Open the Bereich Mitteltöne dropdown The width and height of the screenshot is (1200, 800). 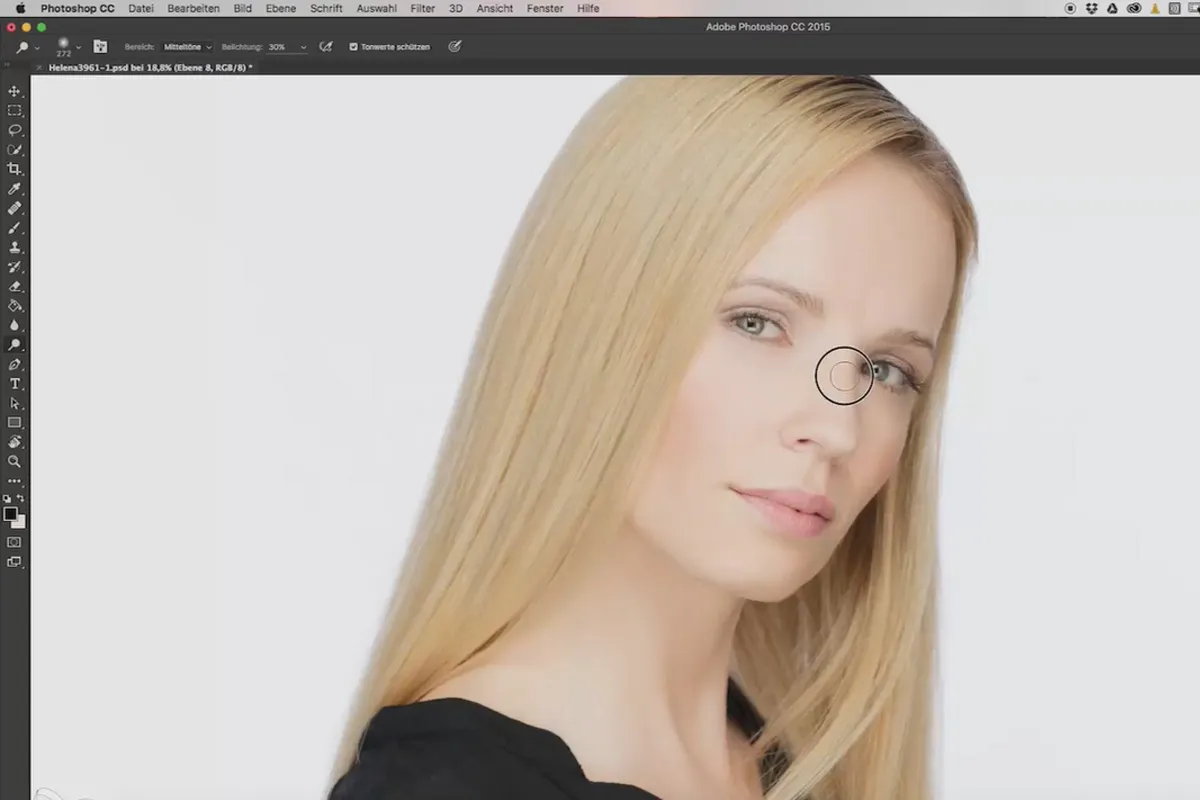pos(188,47)
